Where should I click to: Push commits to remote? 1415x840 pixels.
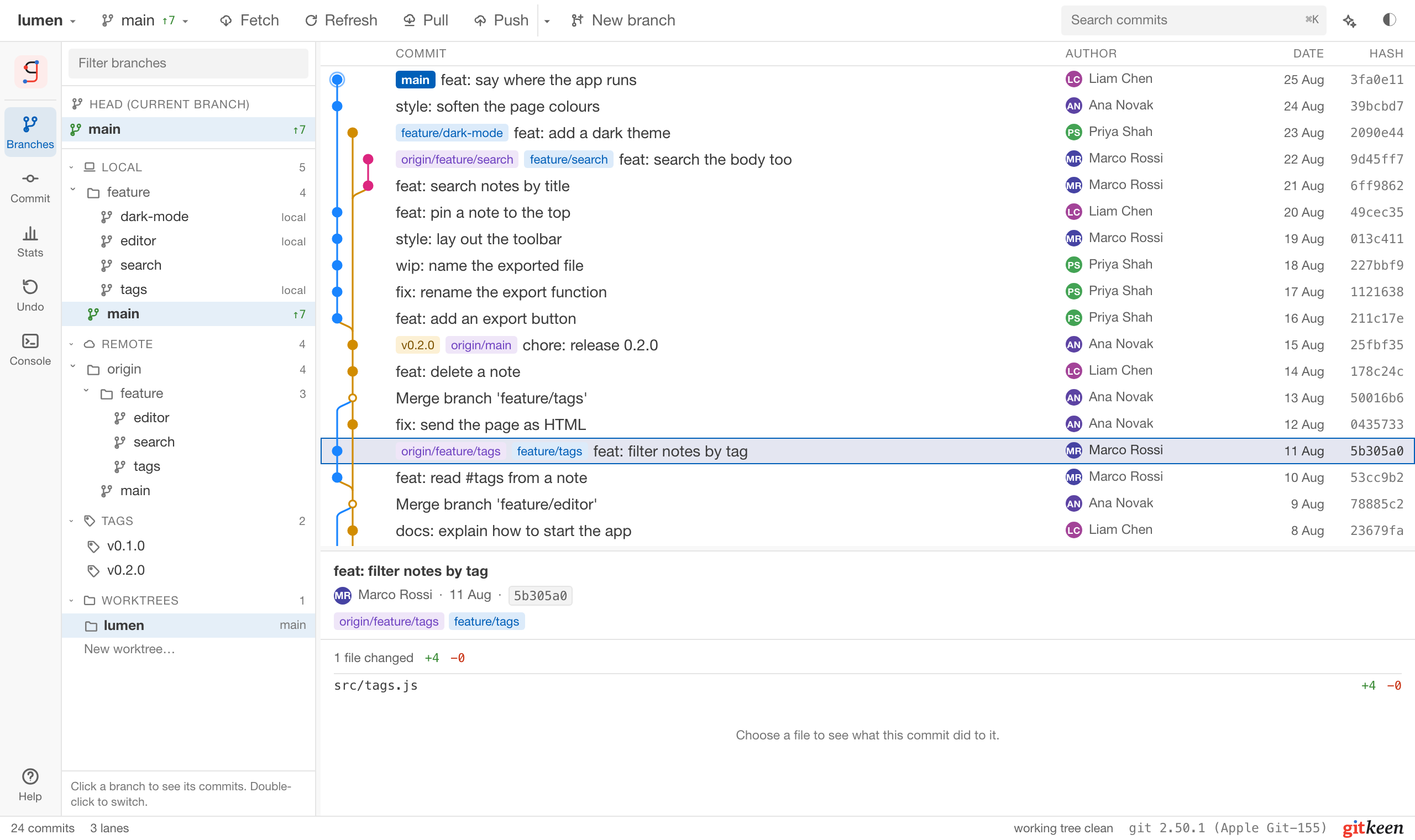pos(501,20)
